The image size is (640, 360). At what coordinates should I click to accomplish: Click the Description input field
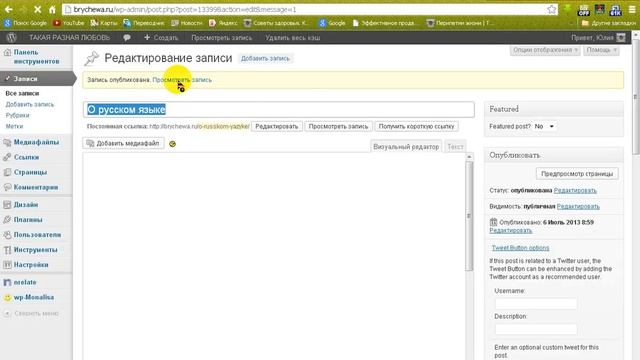point(536,329)
